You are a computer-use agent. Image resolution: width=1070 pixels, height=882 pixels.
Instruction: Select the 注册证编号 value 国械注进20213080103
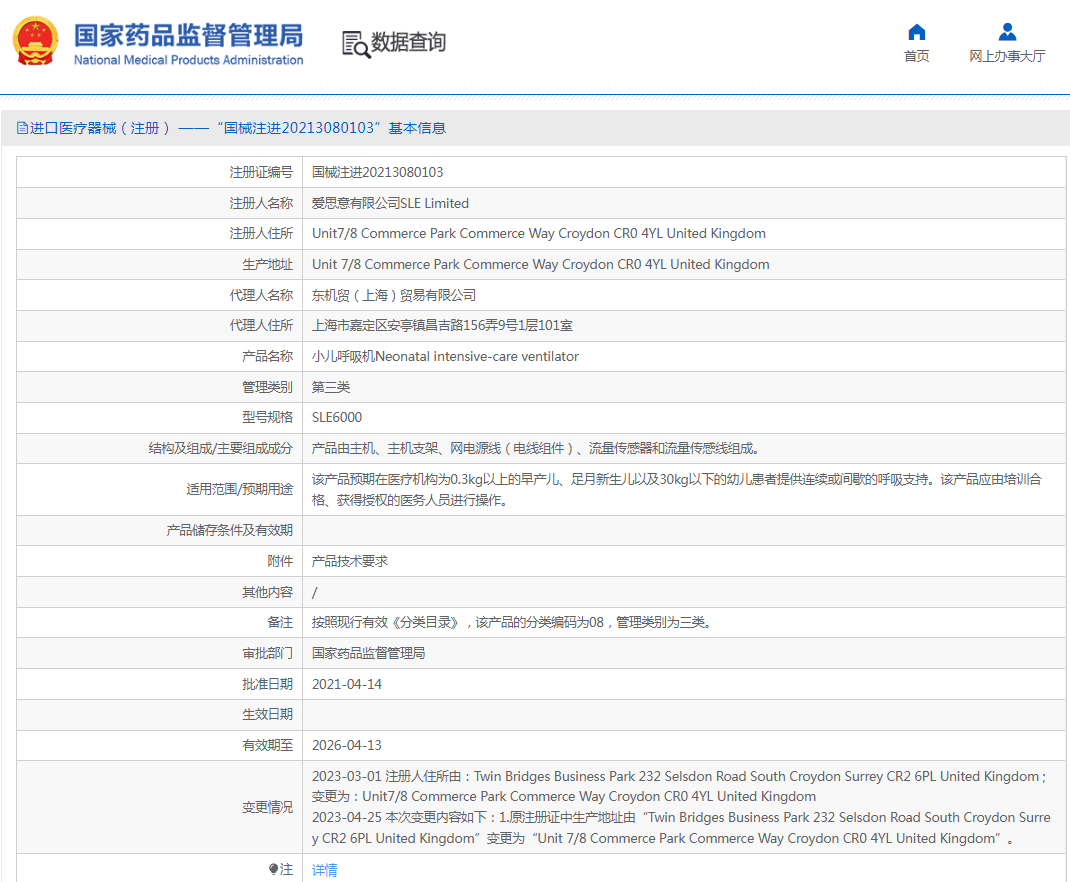tap(377, 172)
